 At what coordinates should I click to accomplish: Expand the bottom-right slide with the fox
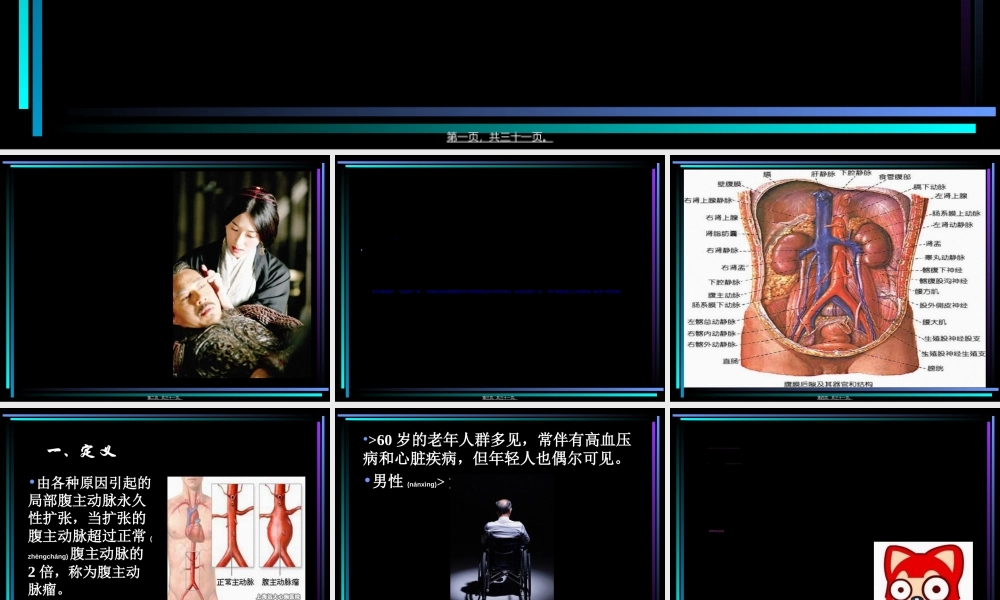click(835, 505)
